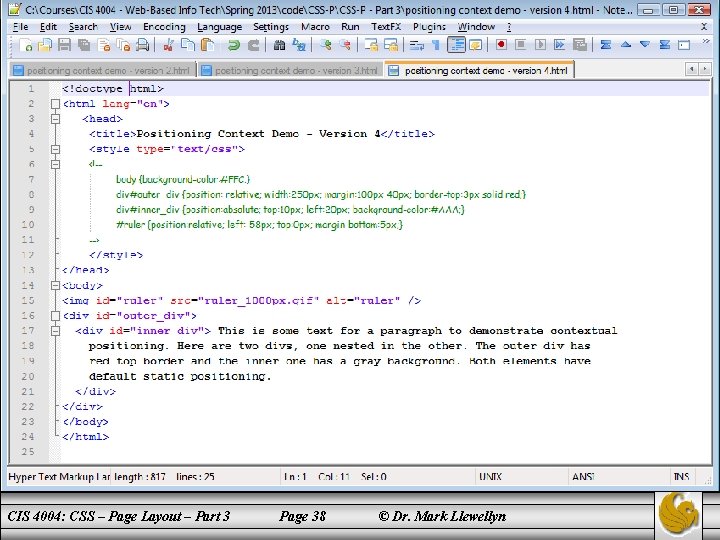
Task: Switch to version 3.html tab
Action: click(x=291, y=70)
